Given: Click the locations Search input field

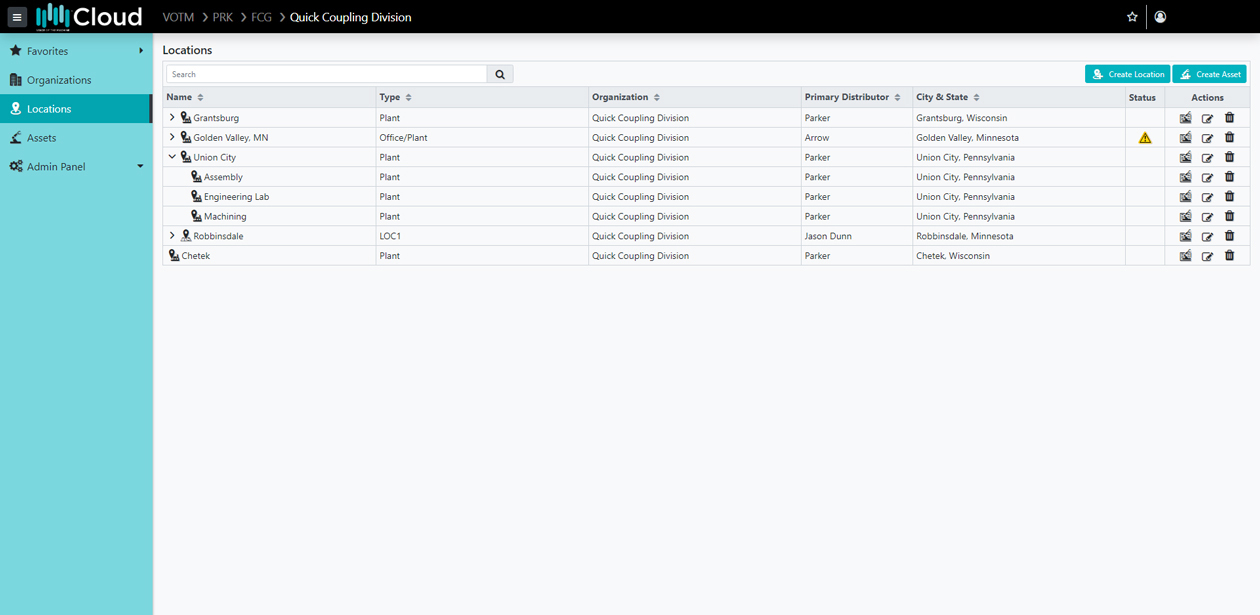Looking at the screenshot, I should pos(326,74).
